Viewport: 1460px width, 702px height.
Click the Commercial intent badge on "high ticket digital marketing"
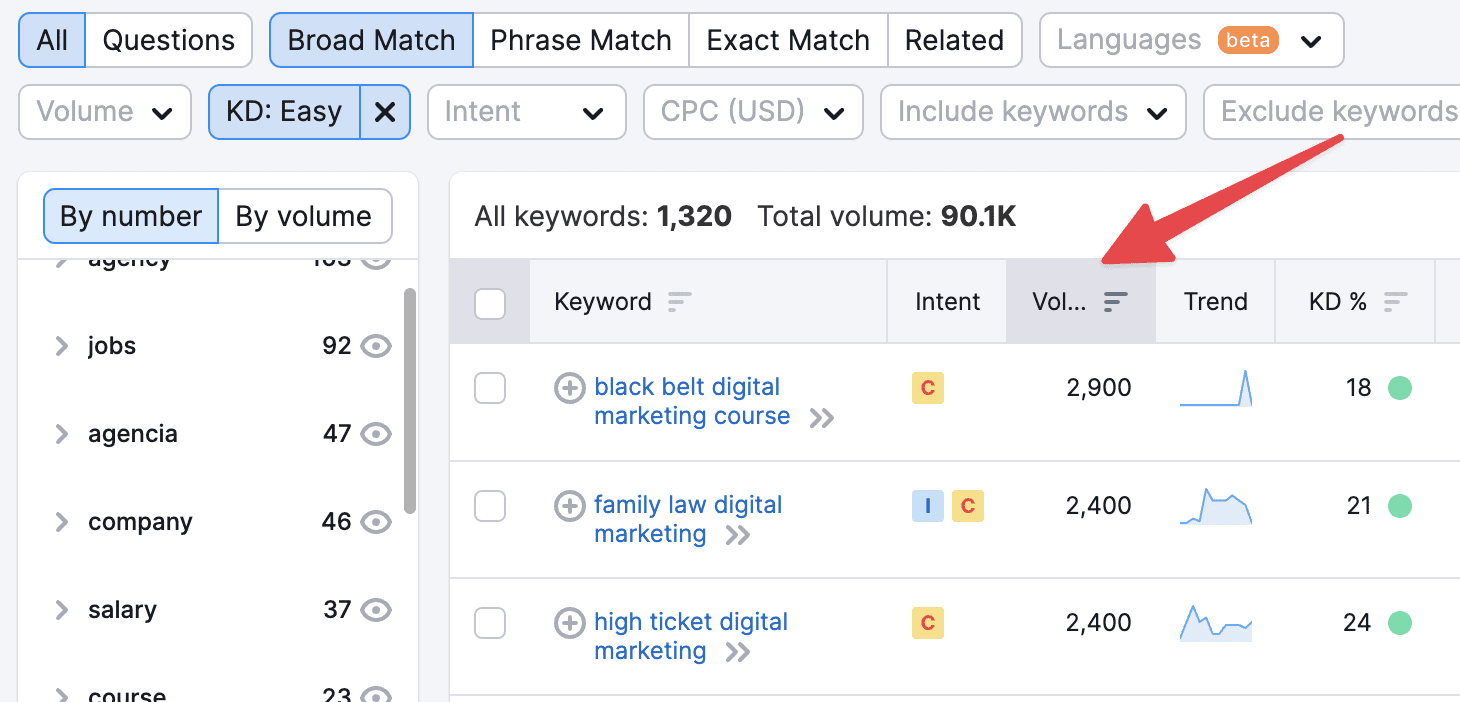point(927,622)
